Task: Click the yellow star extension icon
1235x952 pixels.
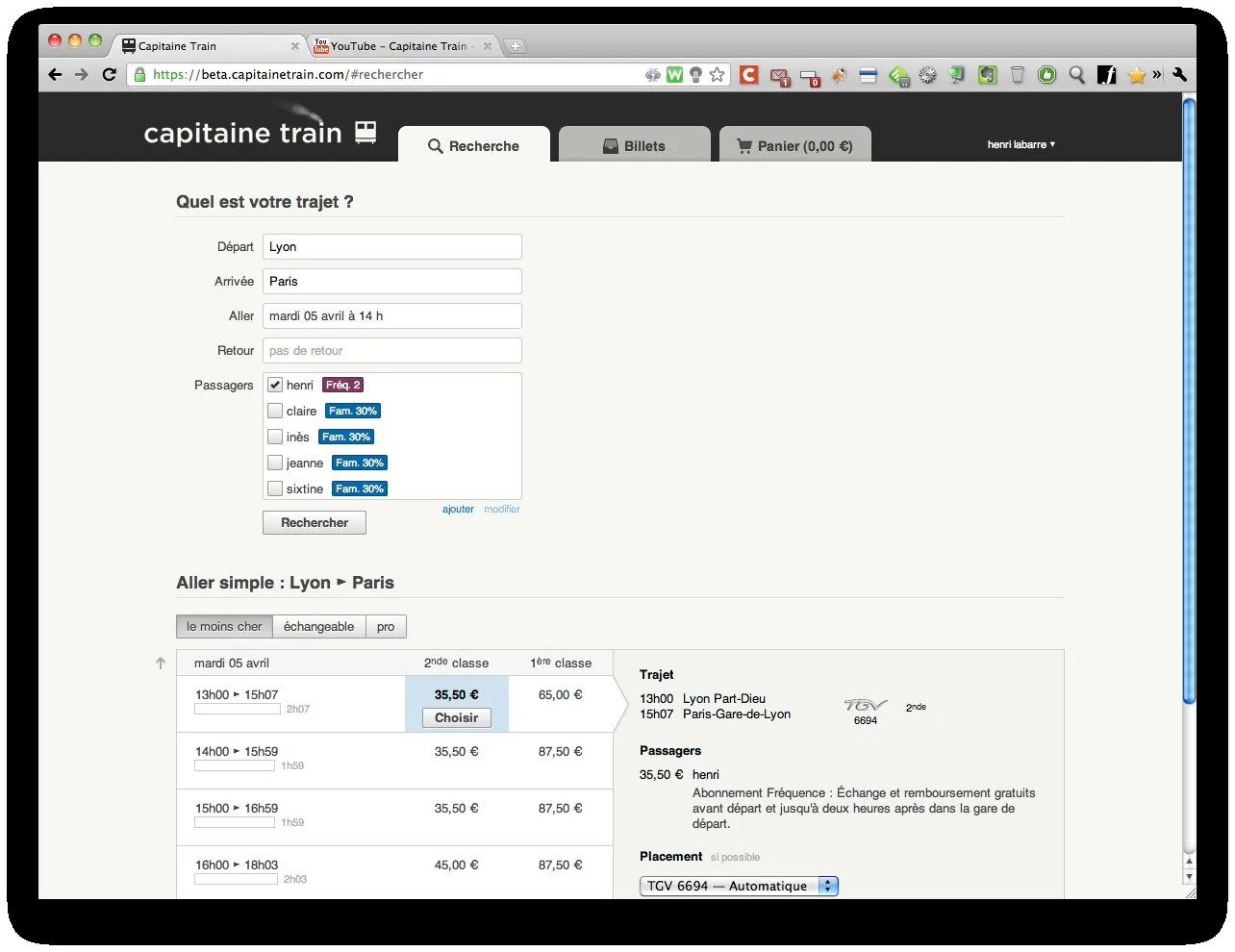Action: tap(1137, 74)
